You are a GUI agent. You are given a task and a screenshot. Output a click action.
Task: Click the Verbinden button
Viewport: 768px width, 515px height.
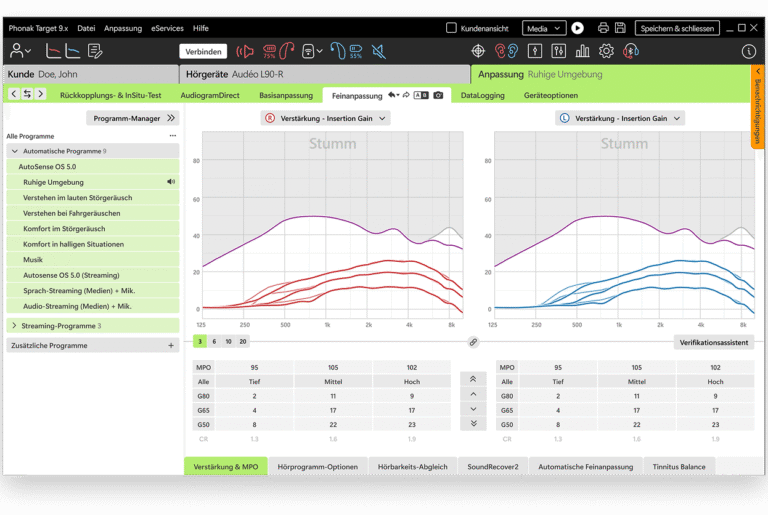tap(203, 51)
